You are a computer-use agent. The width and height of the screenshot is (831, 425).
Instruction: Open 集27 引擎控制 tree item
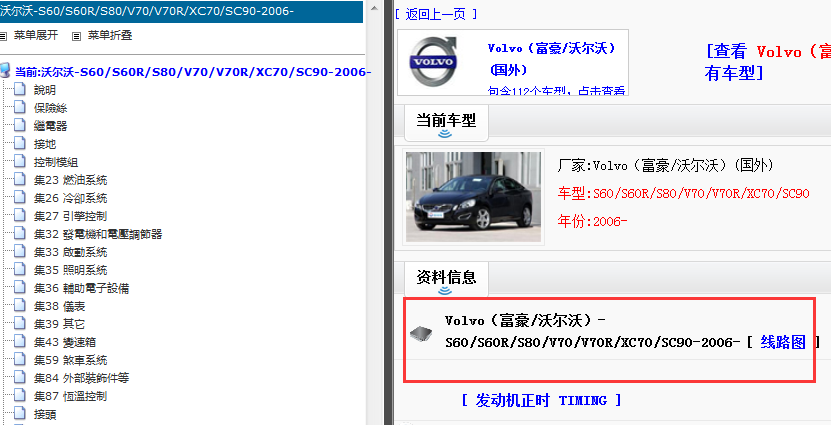click(70, 216)
